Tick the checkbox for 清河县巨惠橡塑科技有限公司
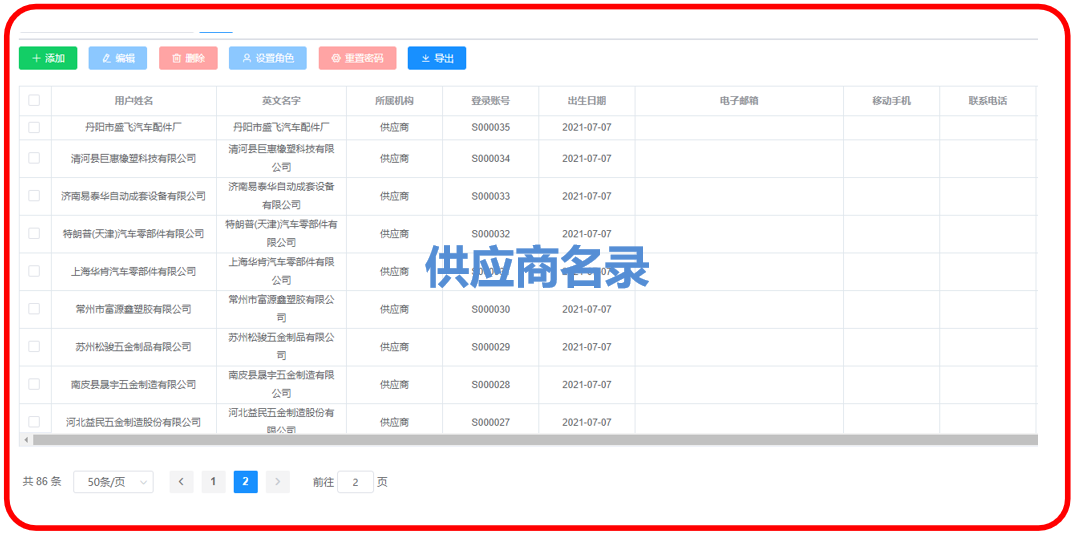The image size is (1072, 533). (34, 158)
